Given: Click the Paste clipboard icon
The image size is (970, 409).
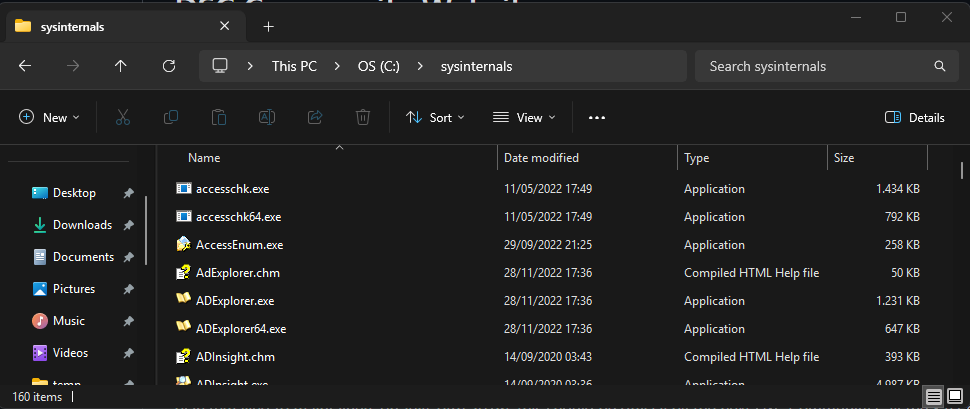Looking at the screenshot, I should [x=219, y=118].
